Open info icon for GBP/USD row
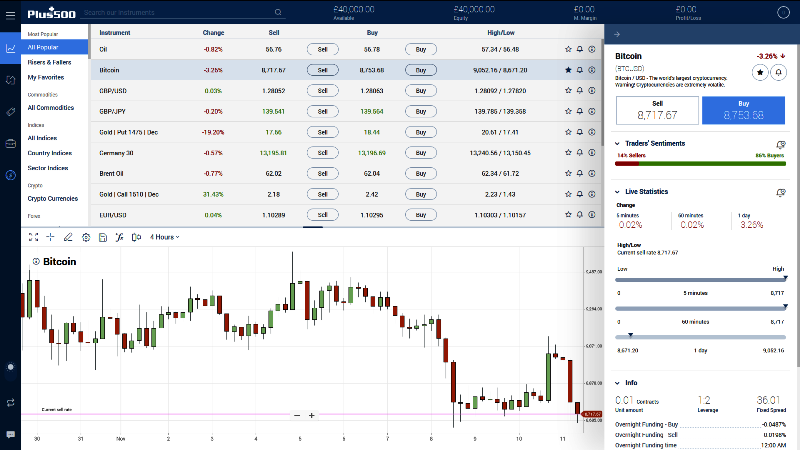This screenshot has width=800, height=450. point(592,91)
